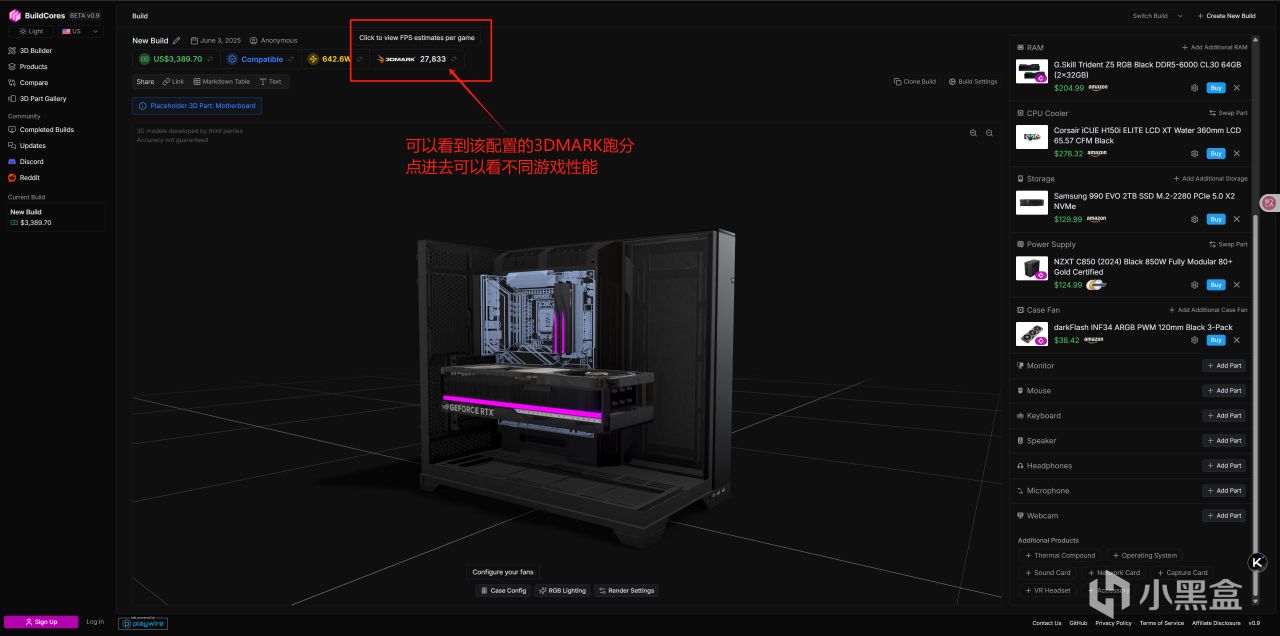Remove the G.Skill Trident Z5 RAM
1280x636 pixels.
1237,88
